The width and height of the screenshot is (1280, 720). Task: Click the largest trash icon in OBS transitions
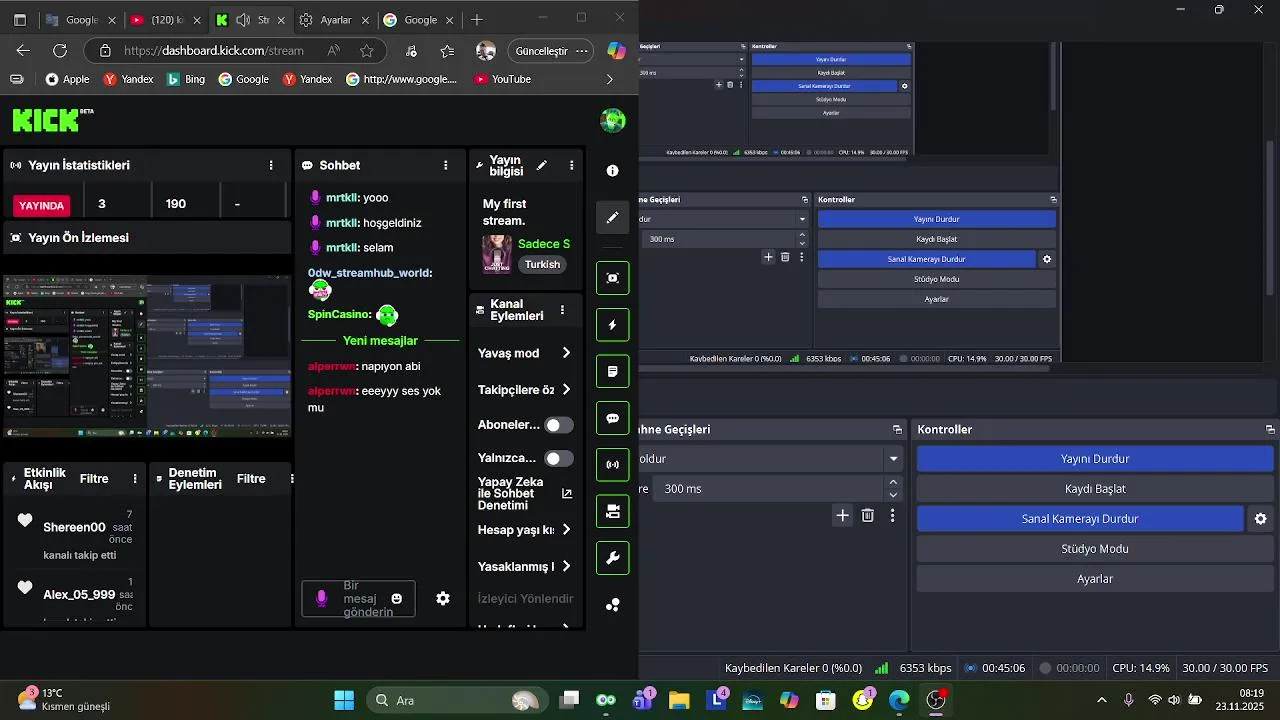pyautogui.click(x=868, y=515)
